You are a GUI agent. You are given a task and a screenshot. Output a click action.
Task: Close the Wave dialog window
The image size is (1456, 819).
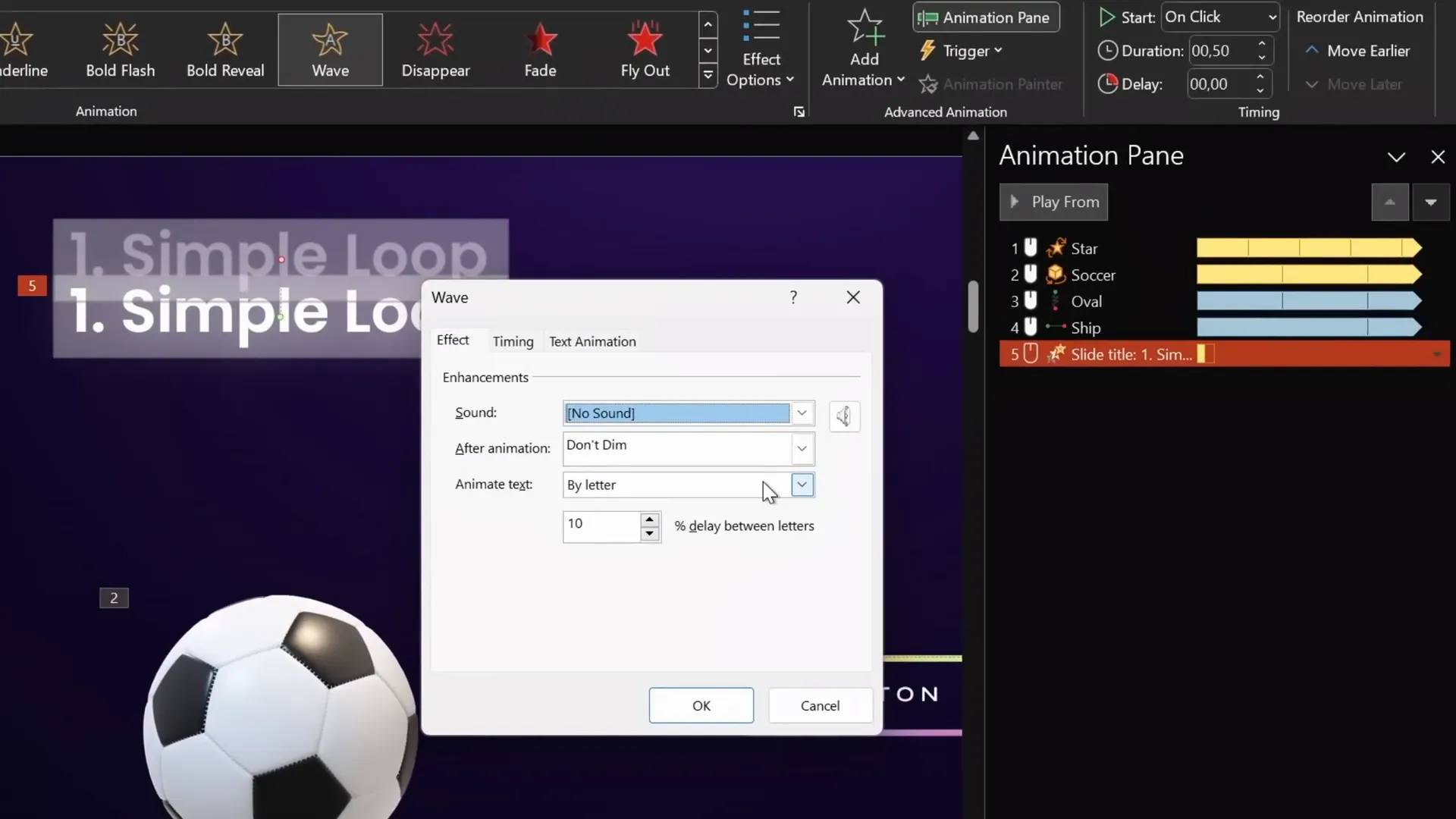pyautogui.click(x=853, y=297)
